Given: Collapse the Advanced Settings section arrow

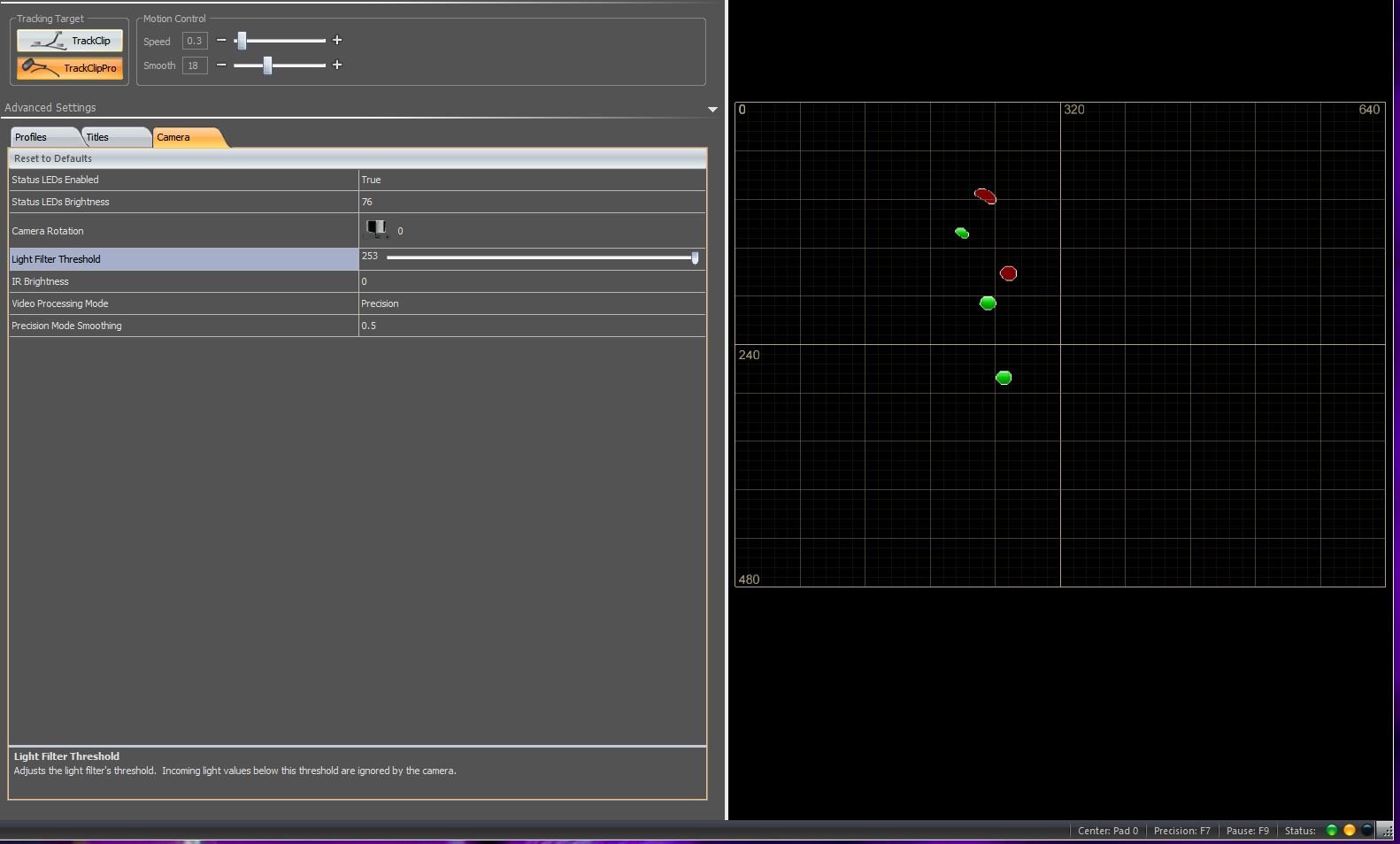Looking at the screenshot, I should 712,109.
